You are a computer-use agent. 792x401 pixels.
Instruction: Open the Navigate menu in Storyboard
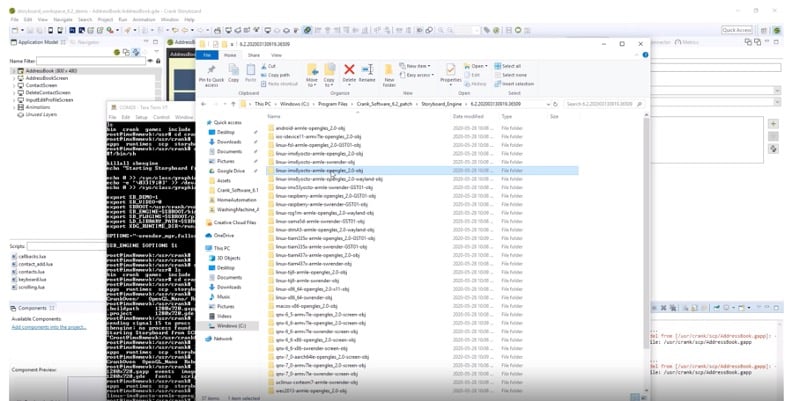point(63,20)
